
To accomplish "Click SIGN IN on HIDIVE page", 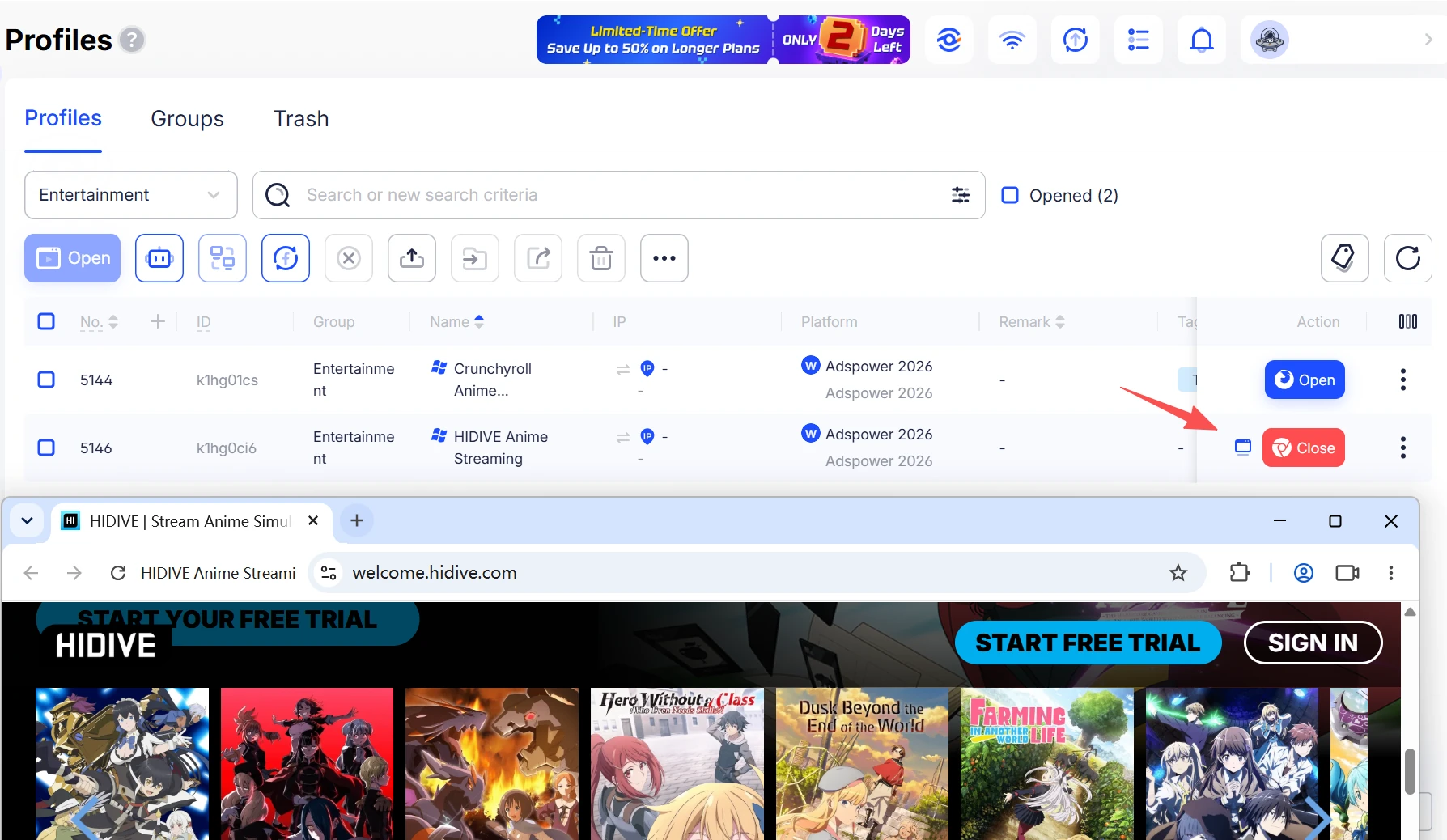I will pos(1313,643).
